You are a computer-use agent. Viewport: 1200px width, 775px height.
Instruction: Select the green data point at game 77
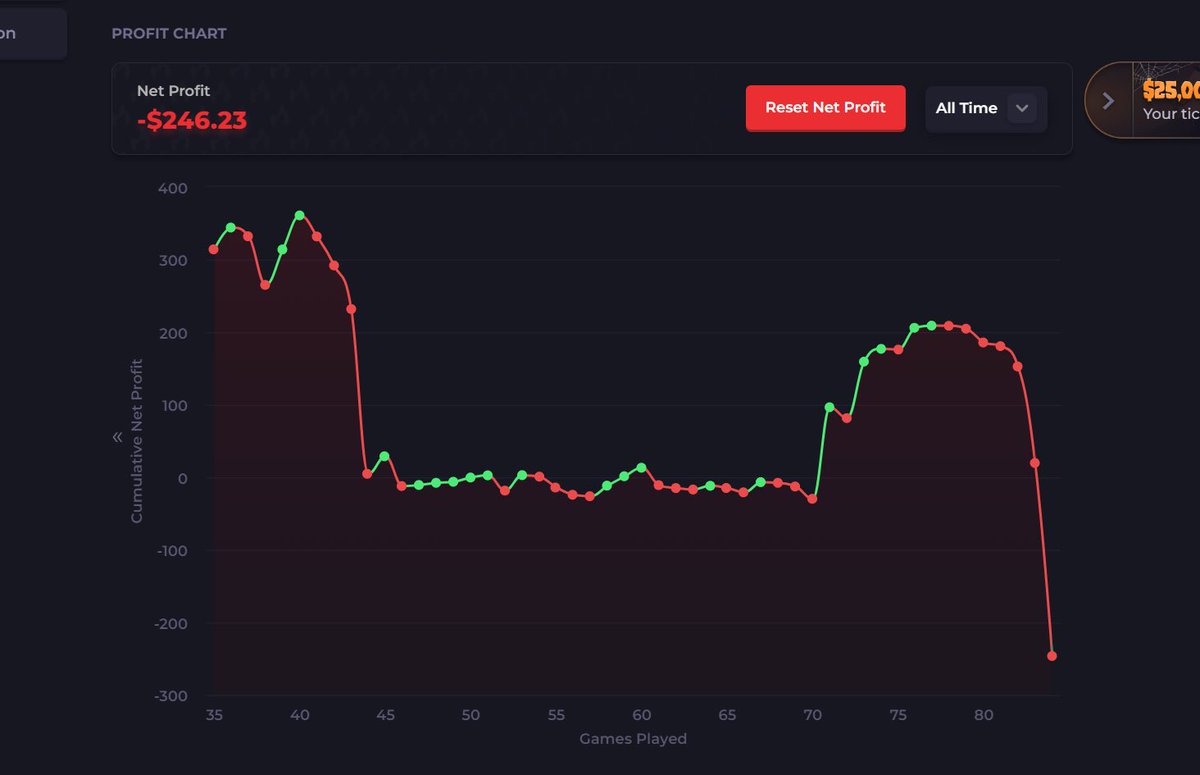coord(931,325)
